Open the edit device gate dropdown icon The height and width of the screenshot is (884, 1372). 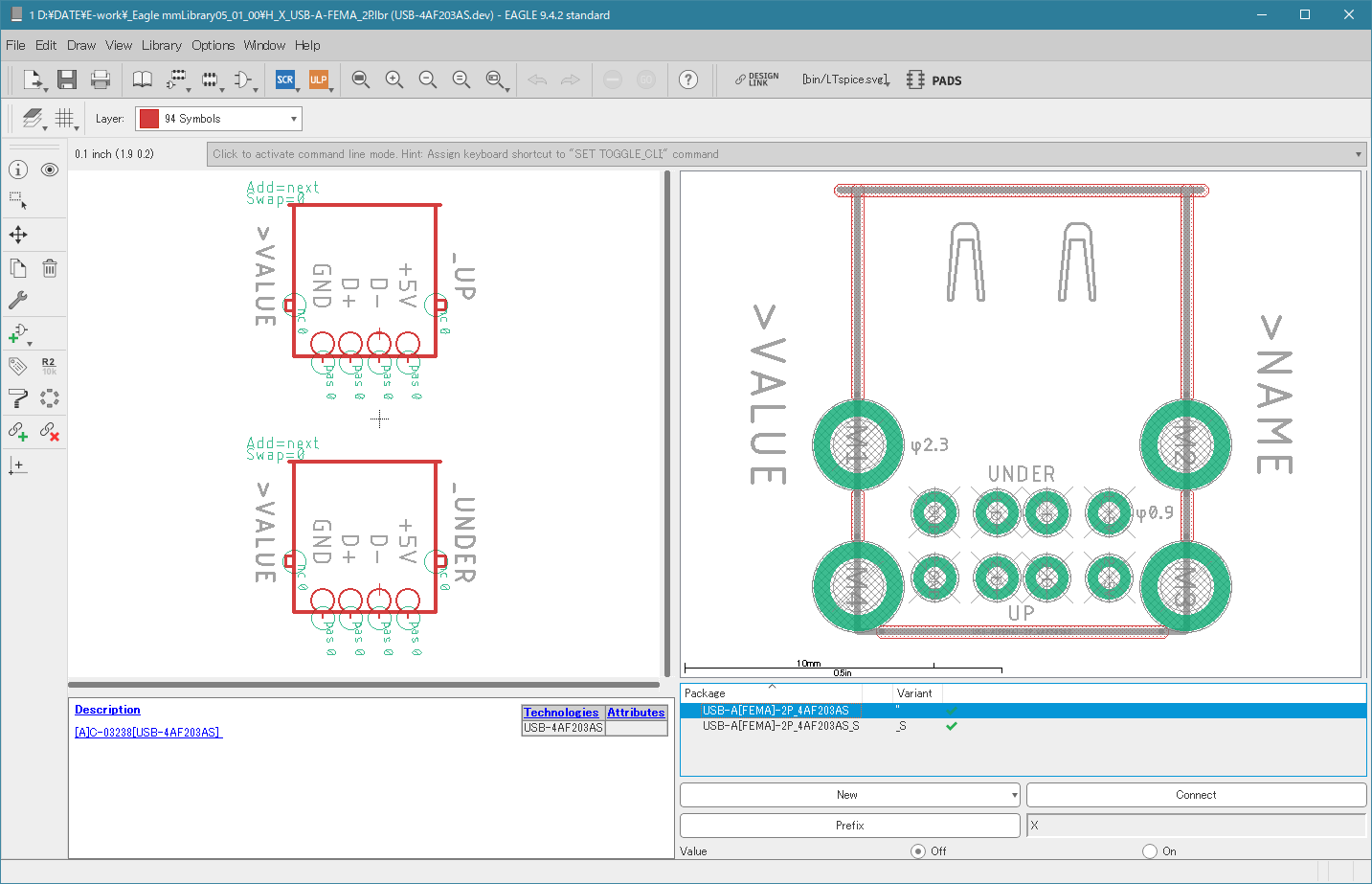point(177,79)
